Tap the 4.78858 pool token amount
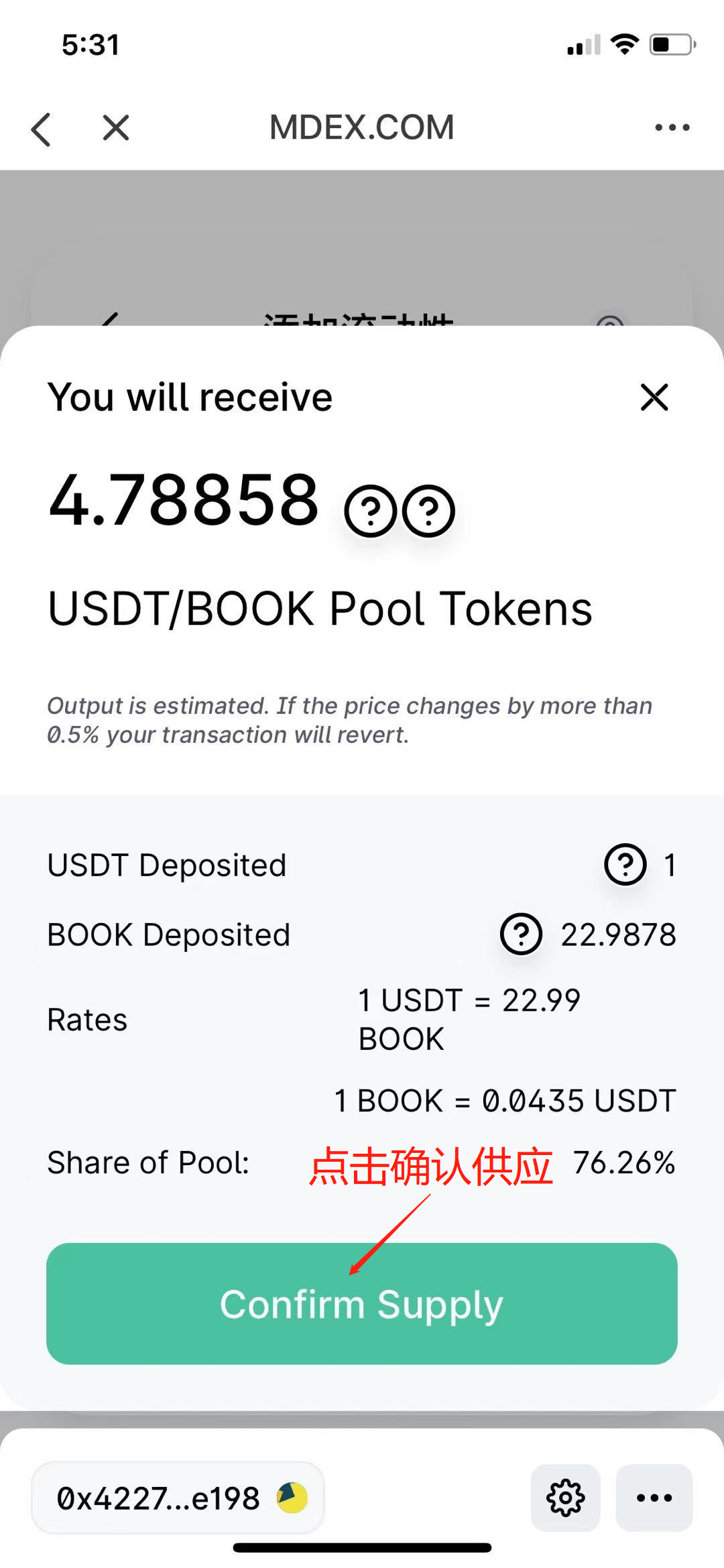 point(184,499)
